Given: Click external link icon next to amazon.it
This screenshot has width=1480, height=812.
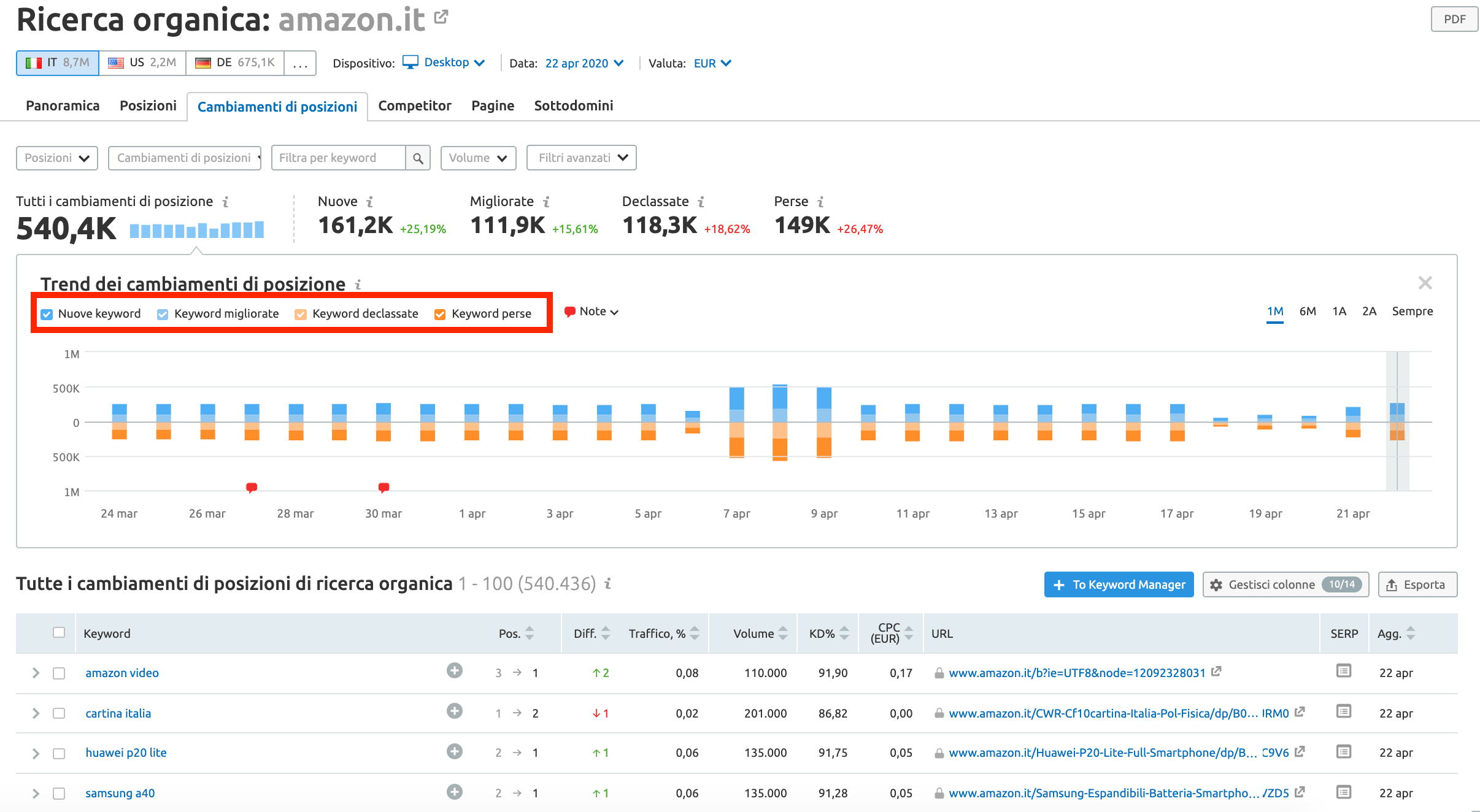Looking at the screenshot, I should point(441,17).
